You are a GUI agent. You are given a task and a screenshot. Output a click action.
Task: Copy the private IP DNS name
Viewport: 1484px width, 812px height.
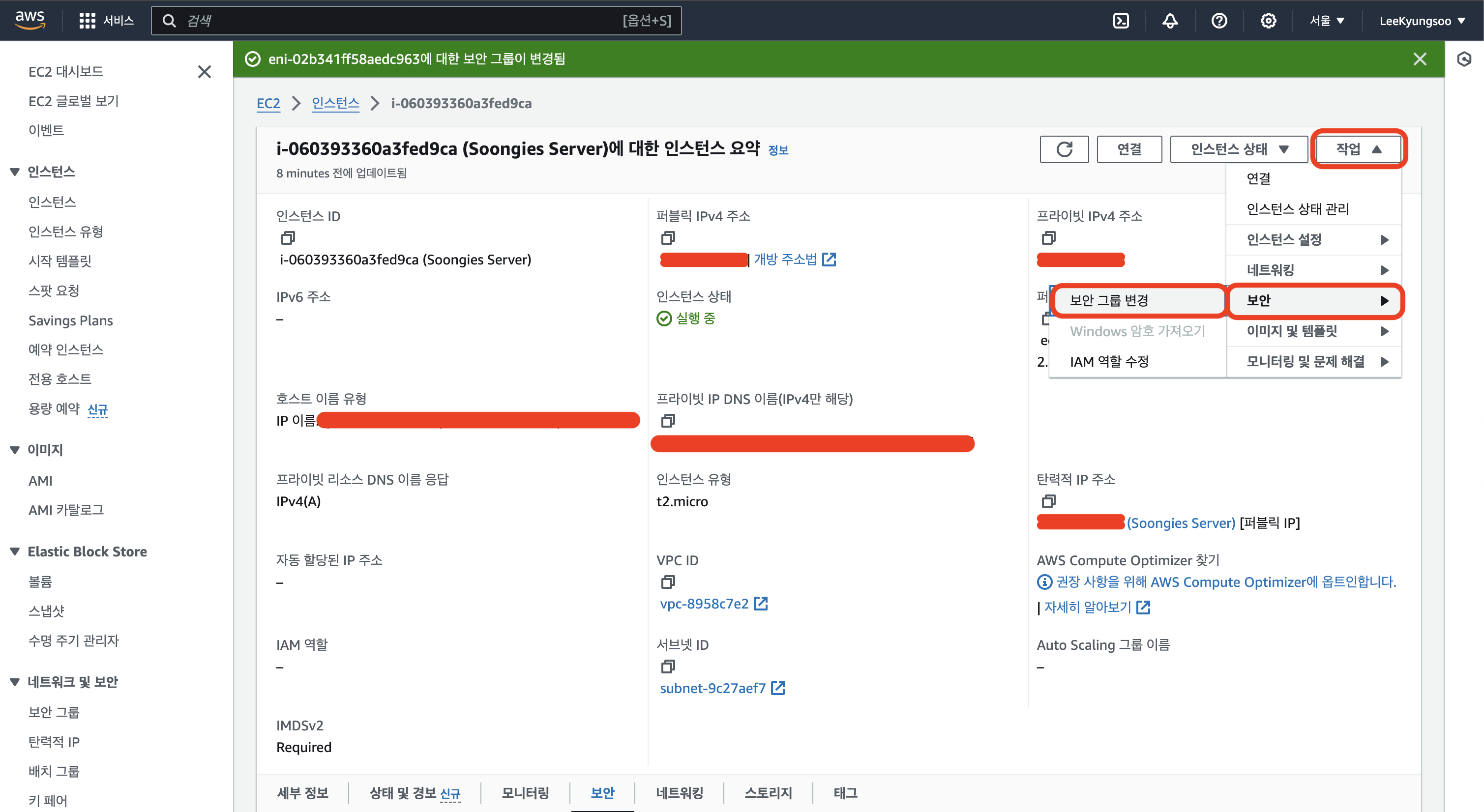[x=668, y=420]
